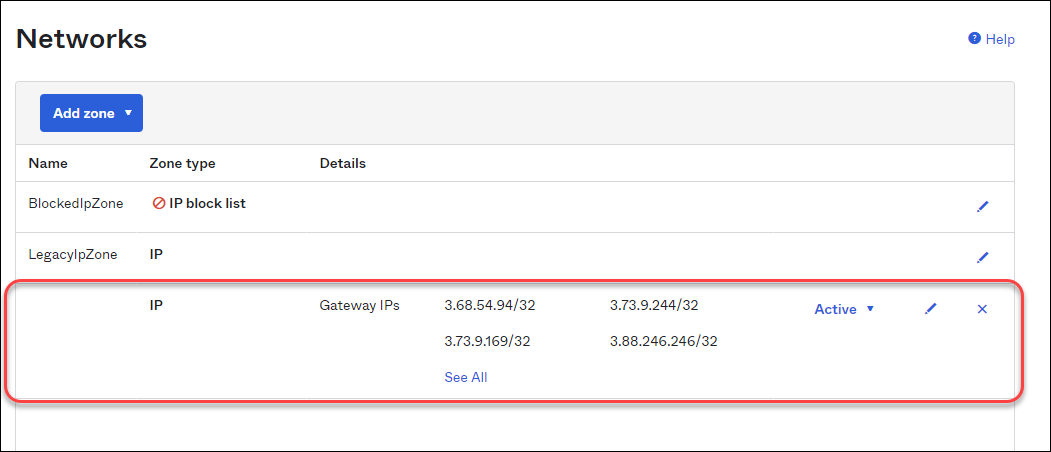This screenshot has height=452, width=1051.
Task: Click gateway IP 3.73.9.244/32
Action: 654,305
